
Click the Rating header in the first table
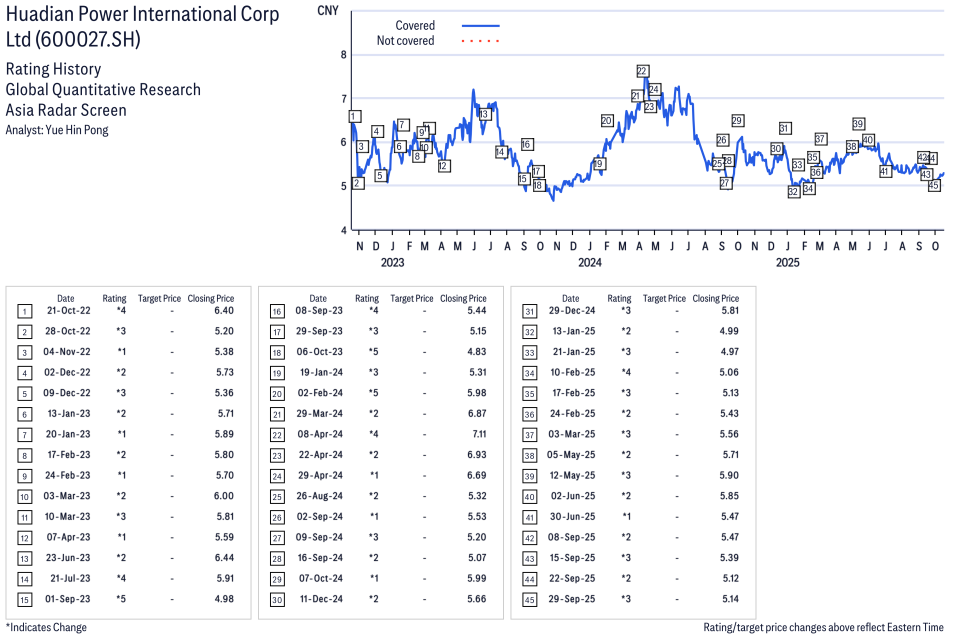(x=114, y=298)
